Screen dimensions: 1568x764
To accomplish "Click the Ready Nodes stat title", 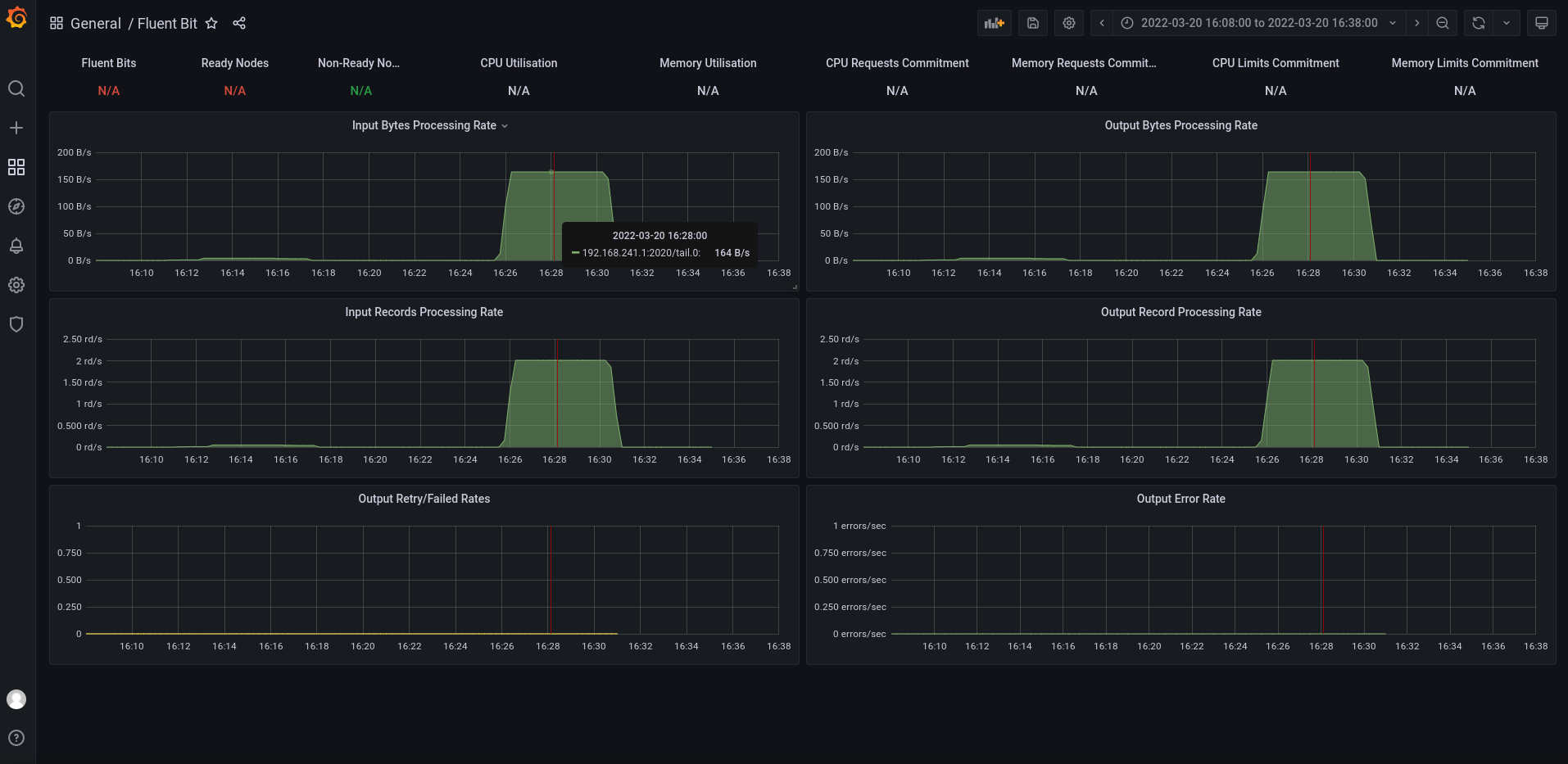I will 235,63.
